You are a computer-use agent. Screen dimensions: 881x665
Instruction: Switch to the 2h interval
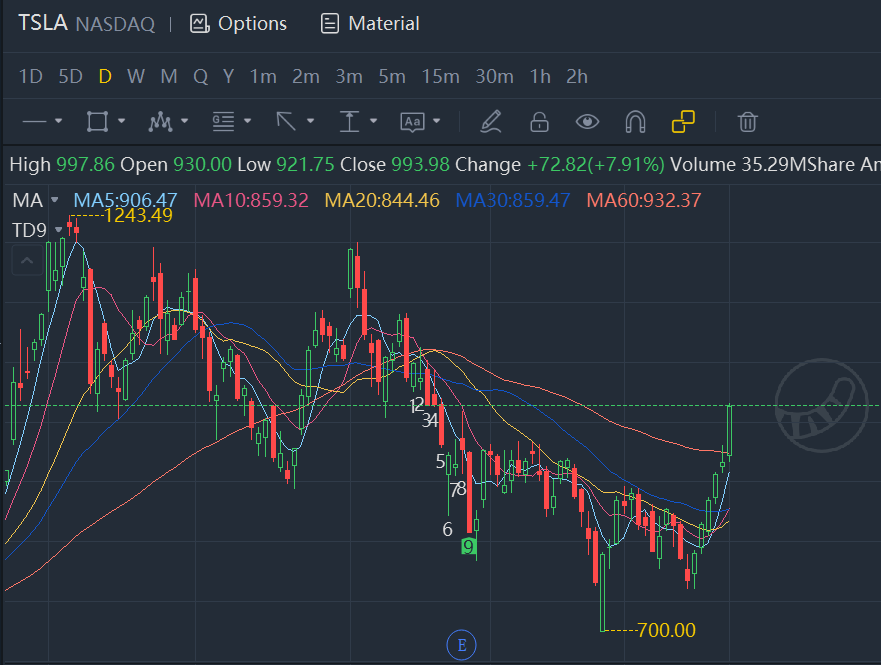tap(576, 76)
